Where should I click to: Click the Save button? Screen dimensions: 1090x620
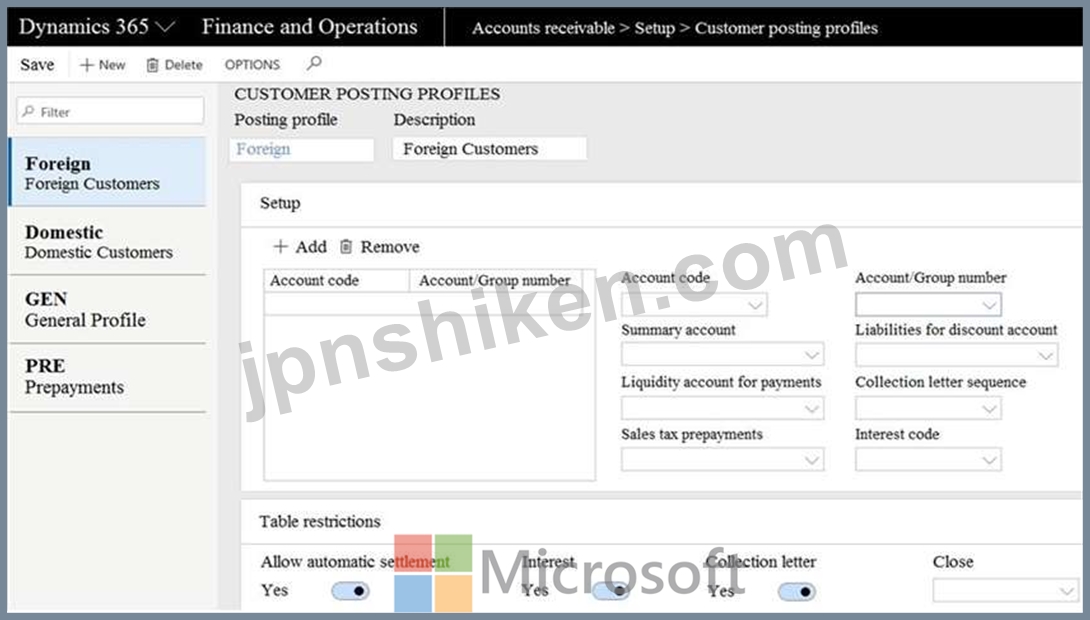click(37, 65)
